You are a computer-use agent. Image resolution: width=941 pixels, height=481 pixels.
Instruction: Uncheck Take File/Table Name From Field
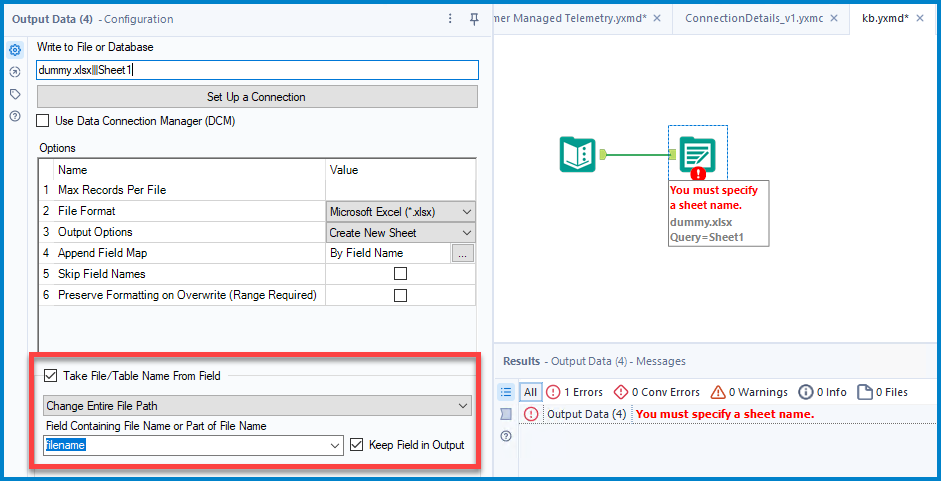point(50,376)
